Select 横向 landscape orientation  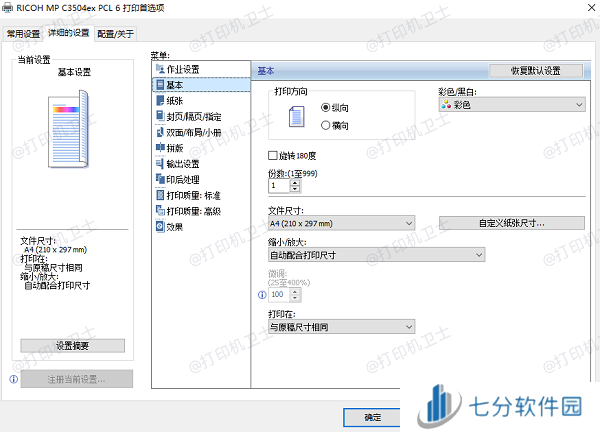click(x=335, y=125)
